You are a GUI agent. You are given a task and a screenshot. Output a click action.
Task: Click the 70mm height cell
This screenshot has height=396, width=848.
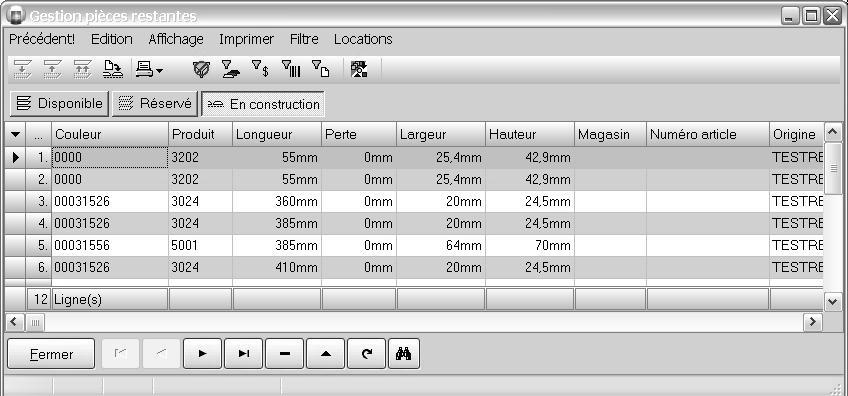[x=530, y=245]
